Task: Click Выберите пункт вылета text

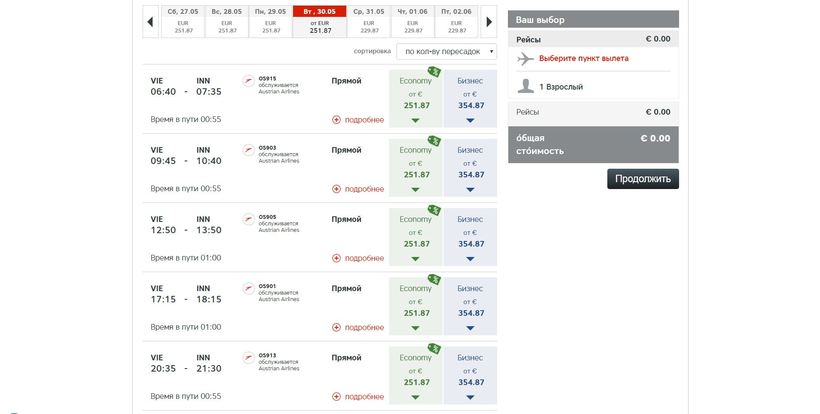Action: pos(584,59)
